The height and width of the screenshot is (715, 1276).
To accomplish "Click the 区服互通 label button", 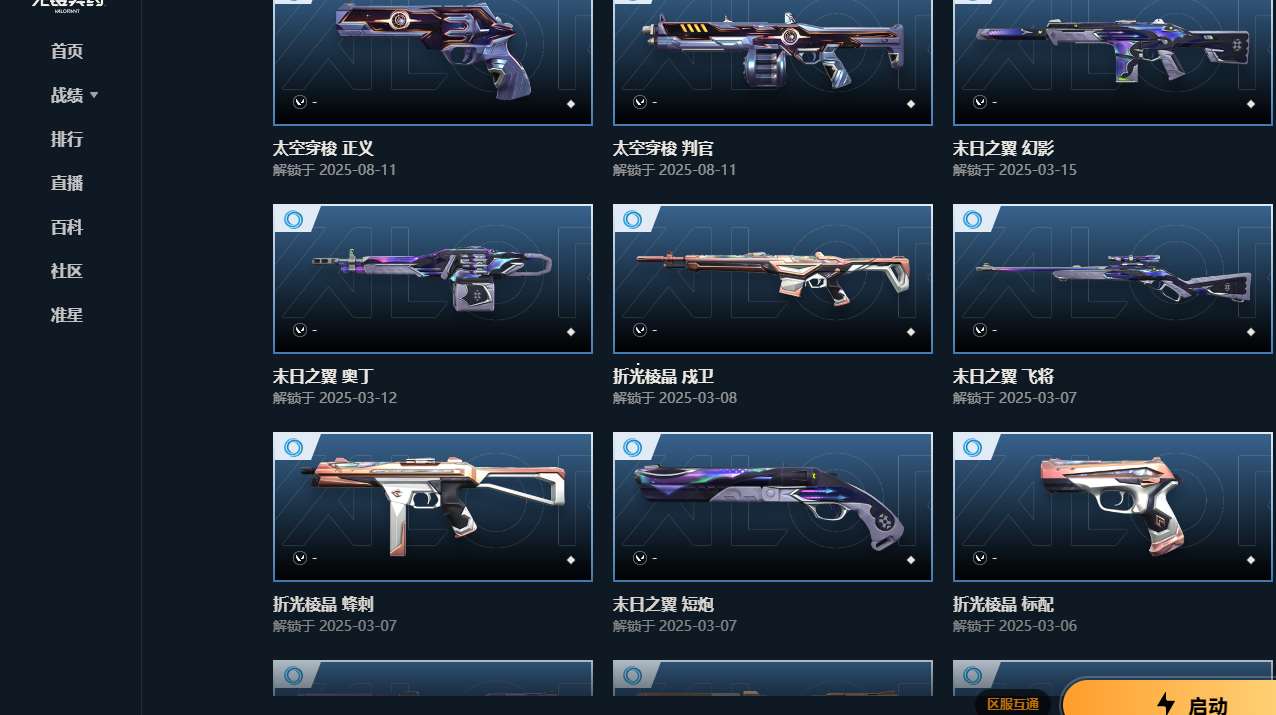I will pos(1013,704).
